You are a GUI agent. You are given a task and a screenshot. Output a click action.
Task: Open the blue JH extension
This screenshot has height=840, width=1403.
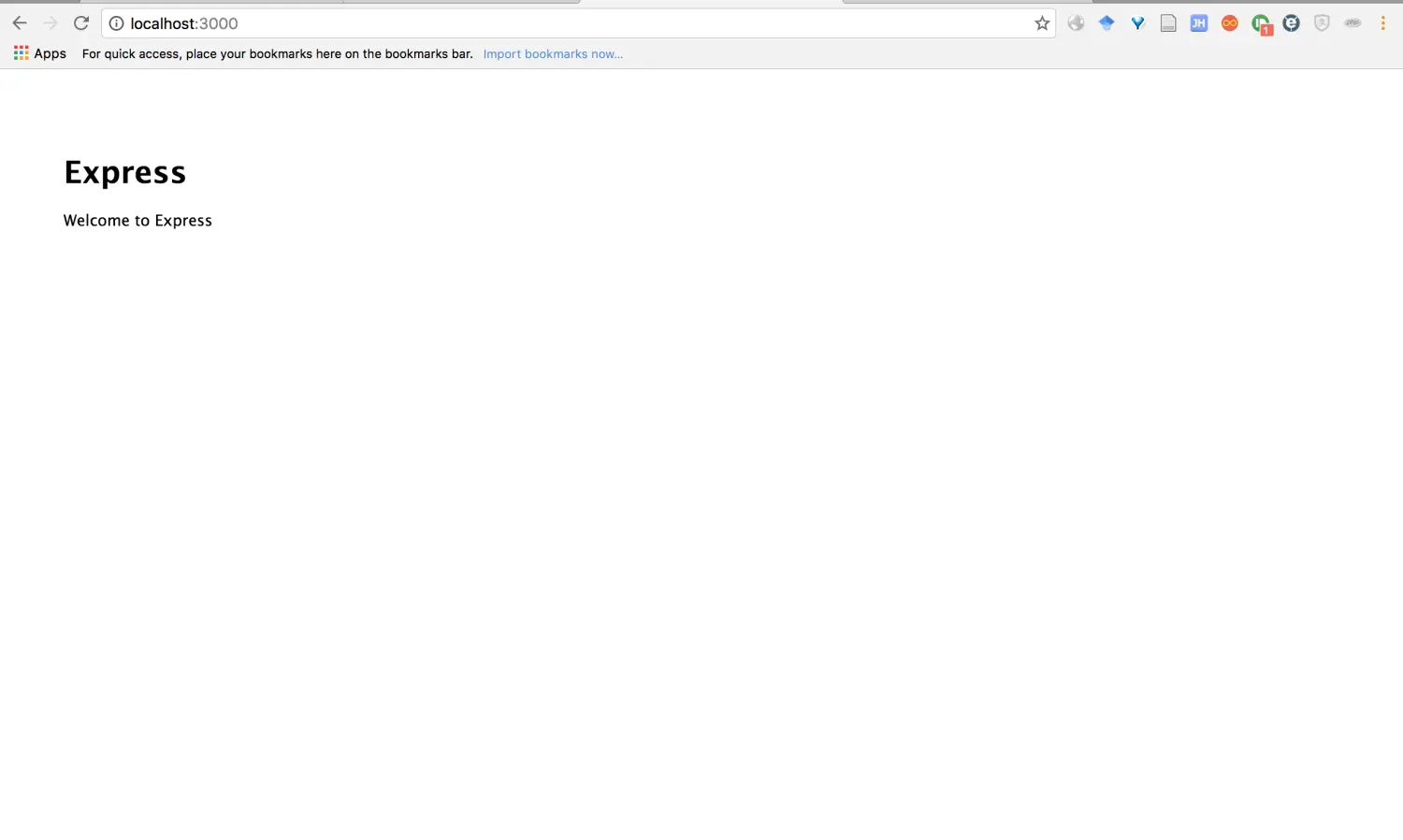coord(1198,23)
